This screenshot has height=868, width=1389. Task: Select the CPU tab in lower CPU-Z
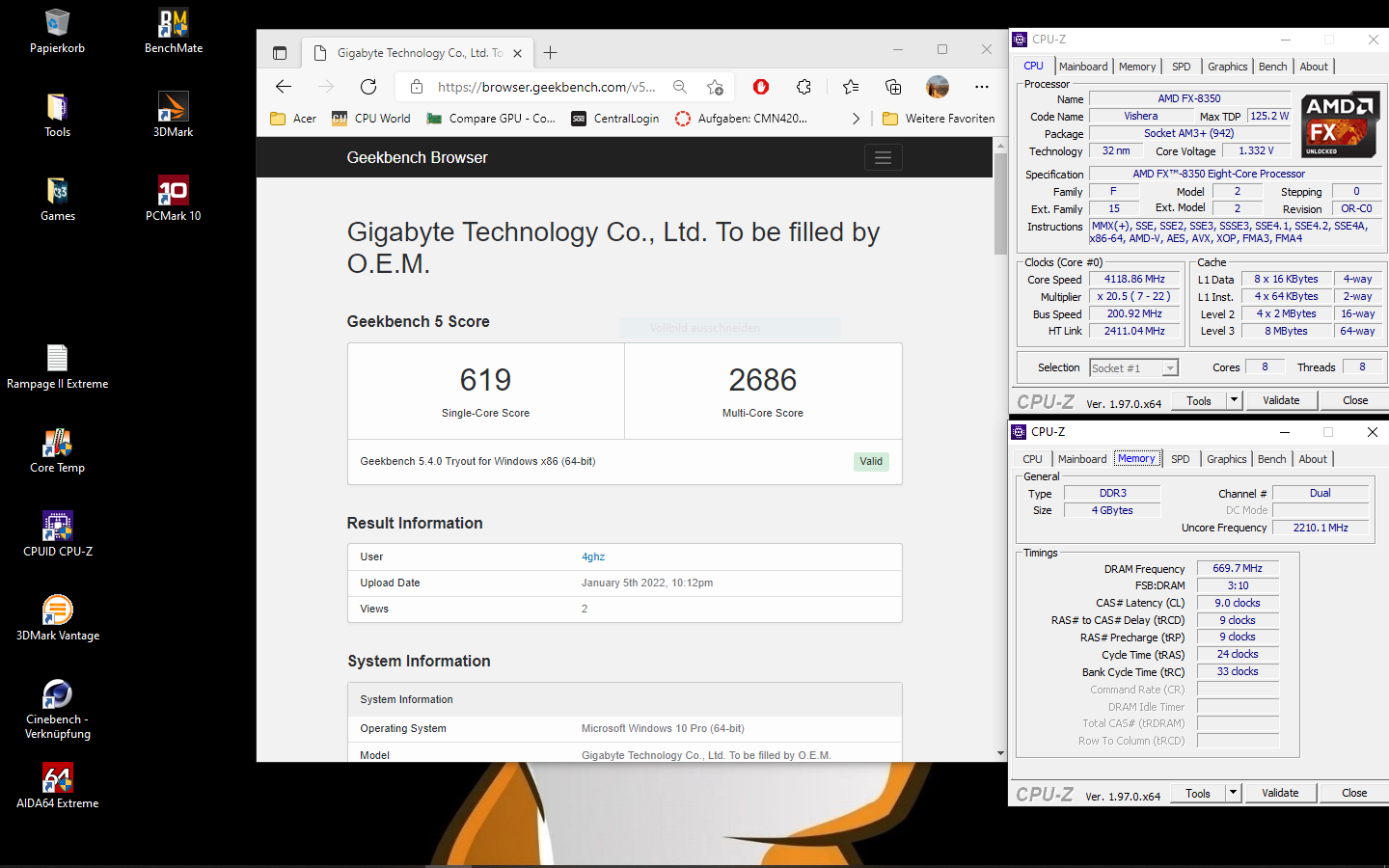1032,459
